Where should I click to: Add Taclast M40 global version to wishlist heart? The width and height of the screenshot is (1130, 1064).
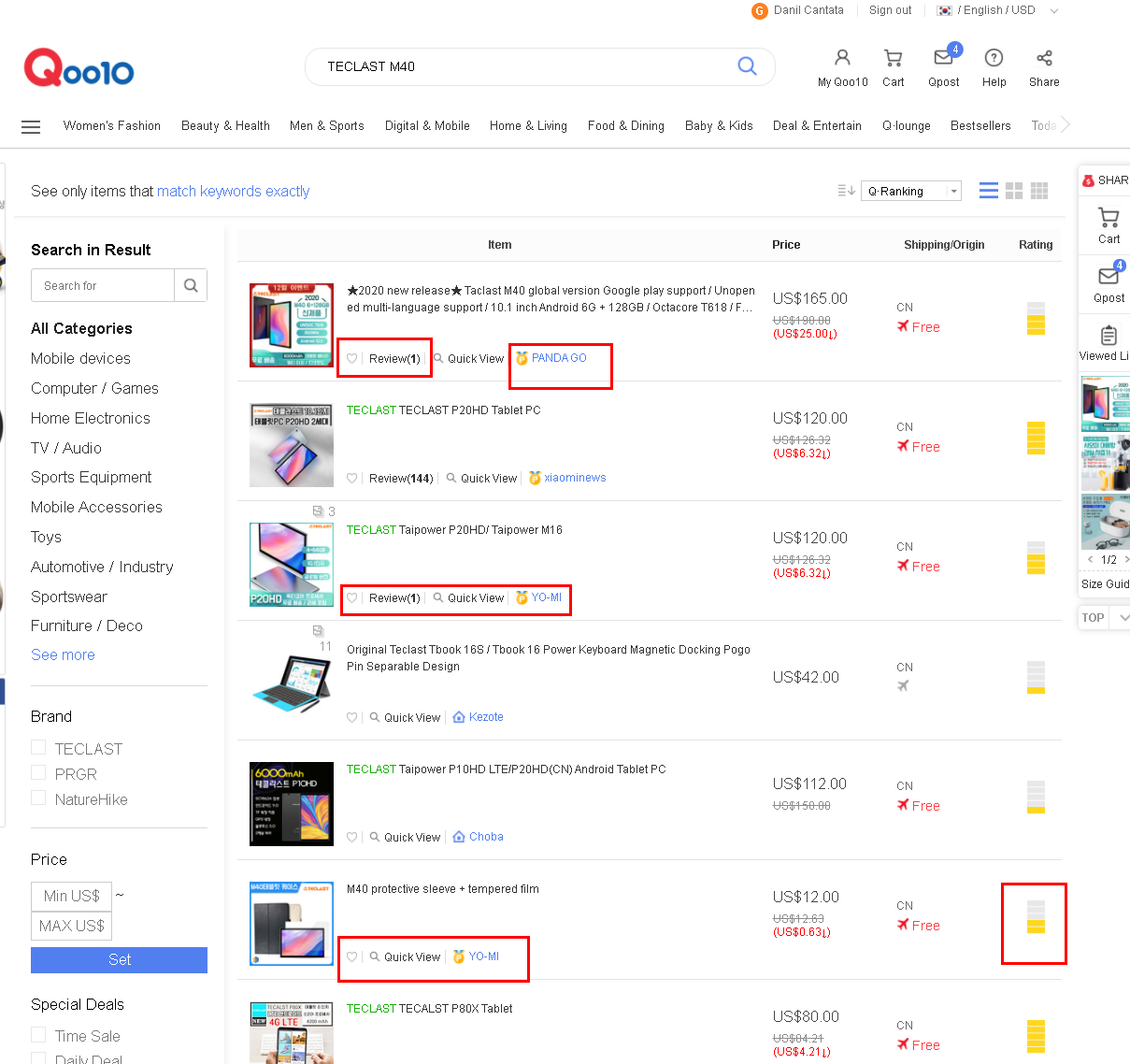(352, 359)
